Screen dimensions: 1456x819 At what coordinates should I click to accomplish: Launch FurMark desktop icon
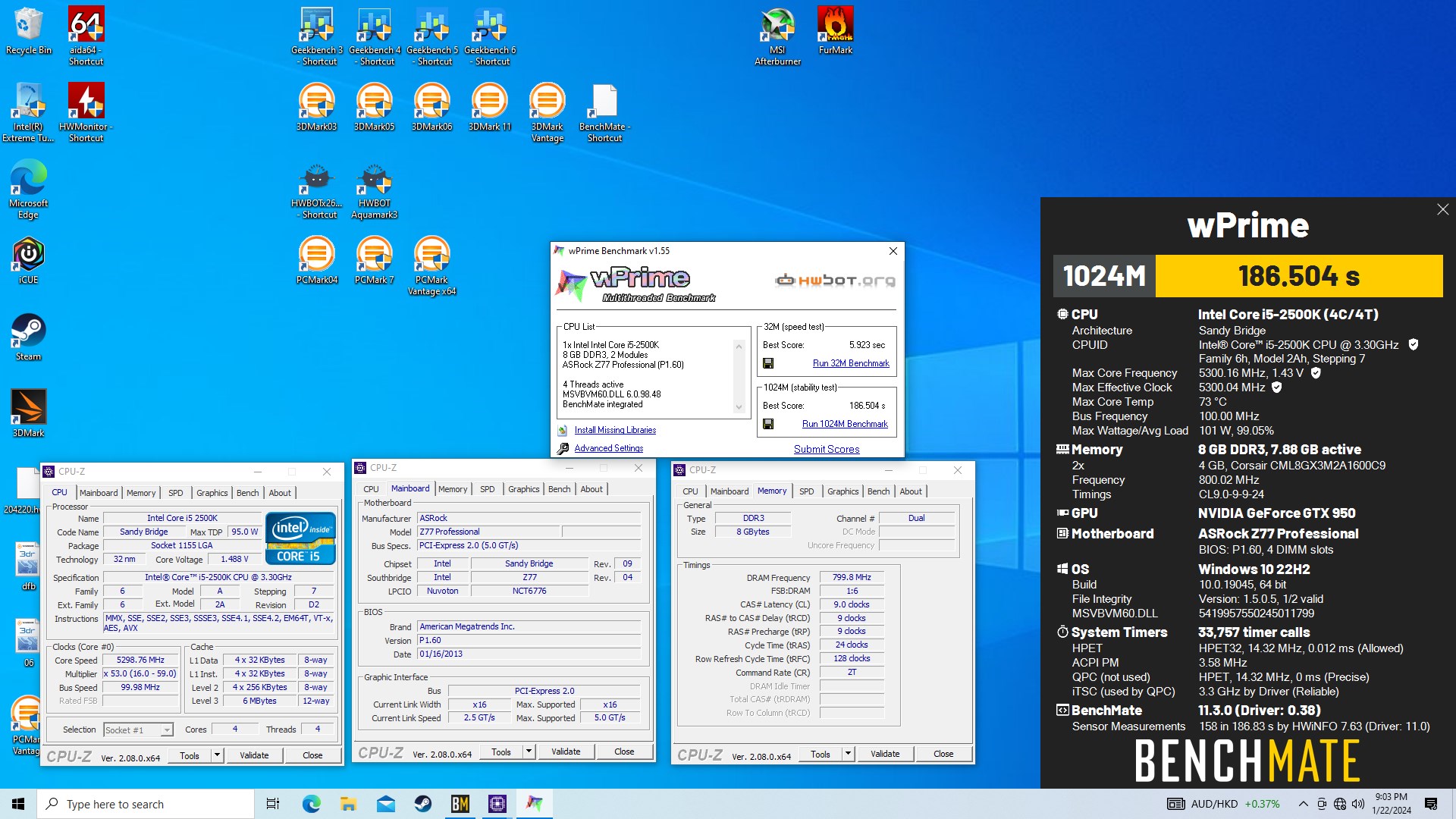coord(835,30)
